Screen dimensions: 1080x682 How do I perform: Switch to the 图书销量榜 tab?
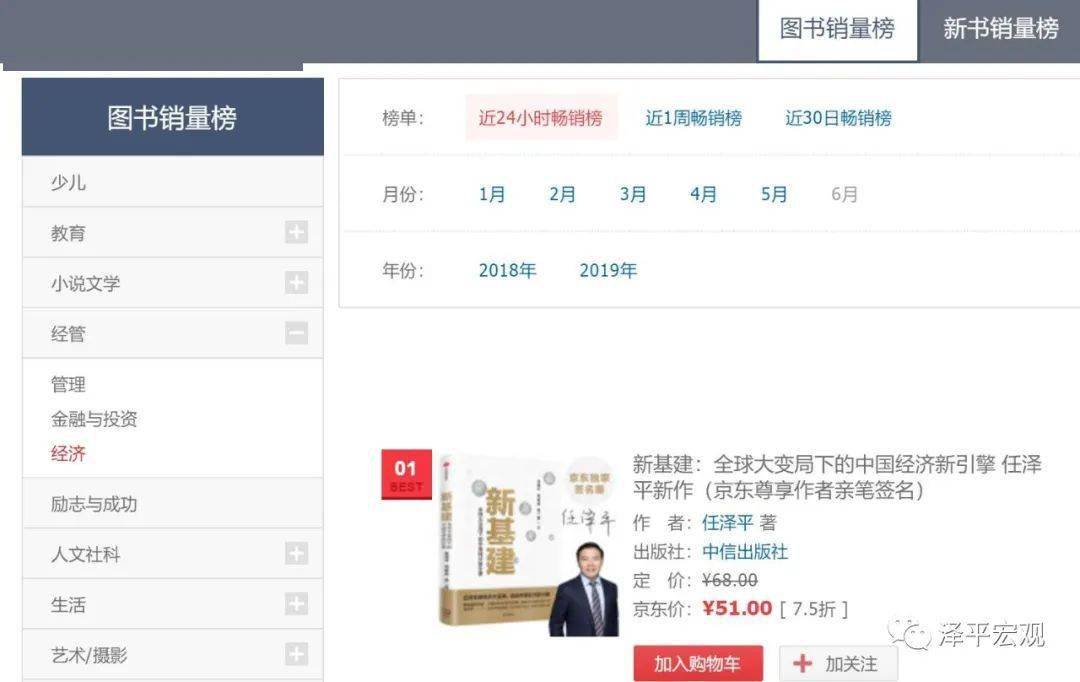tap(838, 30)
